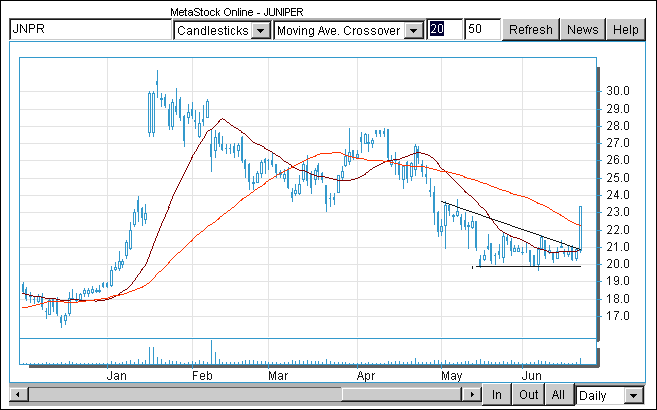Click the 30.0 price axis label
Viewport: 657px width, 410px height.
pyautogui.click(x=618, y=91)
